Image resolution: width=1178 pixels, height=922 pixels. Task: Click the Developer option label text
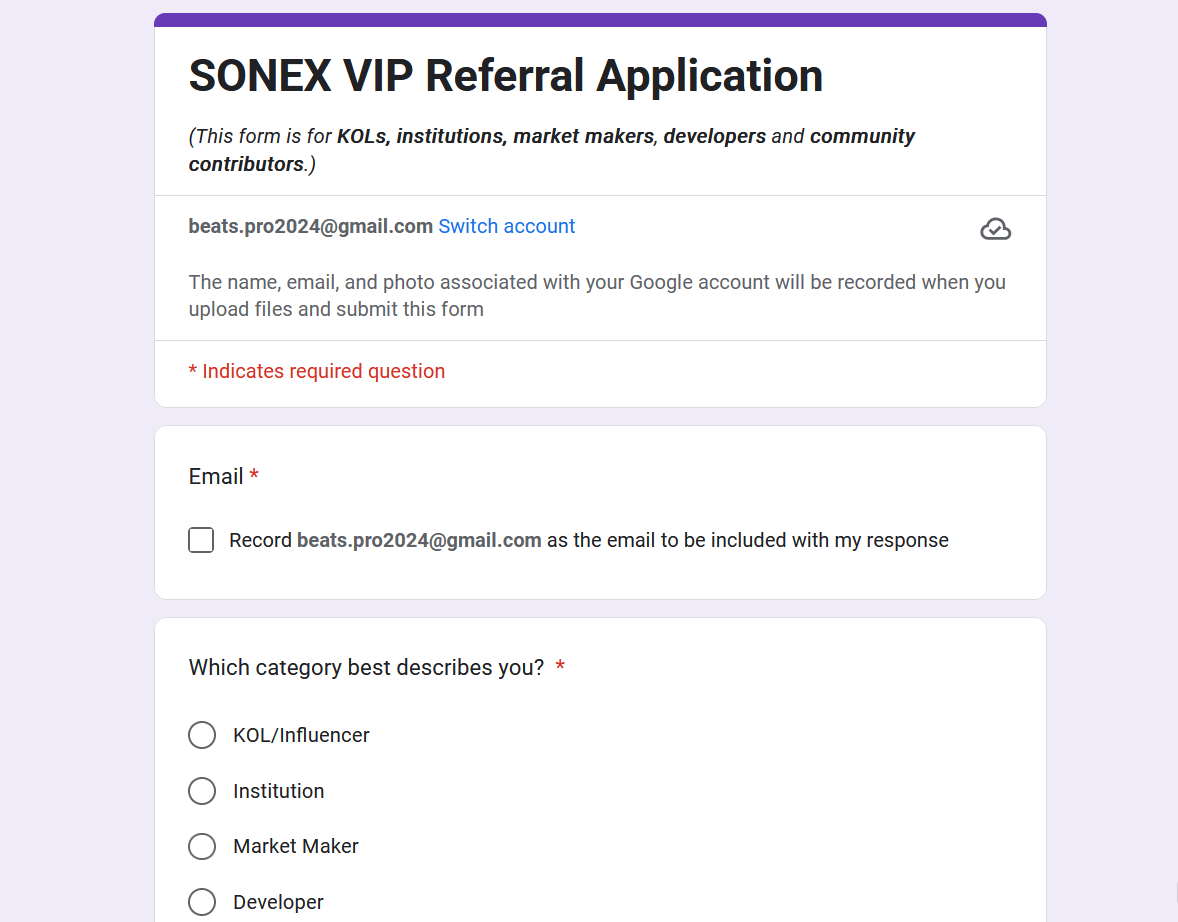tap(278, 902)
